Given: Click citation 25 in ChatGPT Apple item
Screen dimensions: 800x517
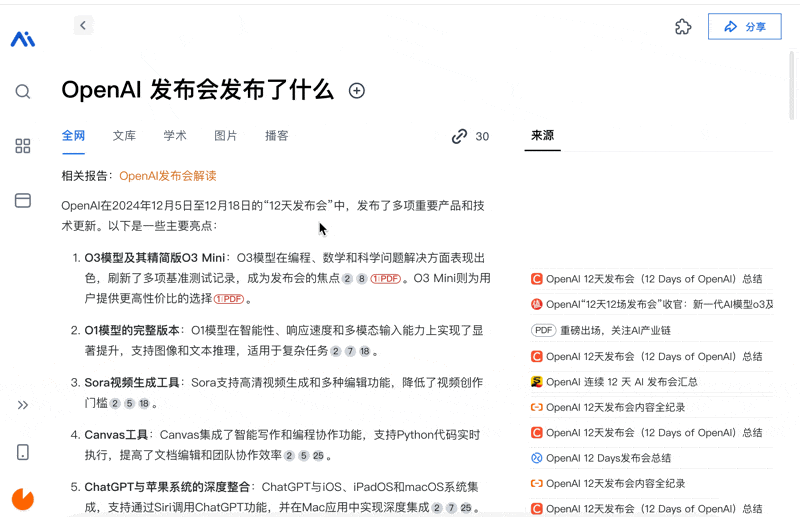Looking at the screenshot, I should click(x=466, y=508).
